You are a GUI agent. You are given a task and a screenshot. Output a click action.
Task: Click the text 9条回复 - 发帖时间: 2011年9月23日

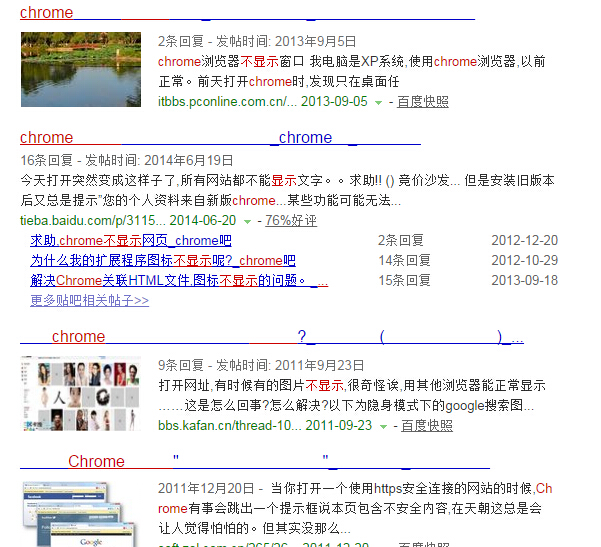[261, 365]
